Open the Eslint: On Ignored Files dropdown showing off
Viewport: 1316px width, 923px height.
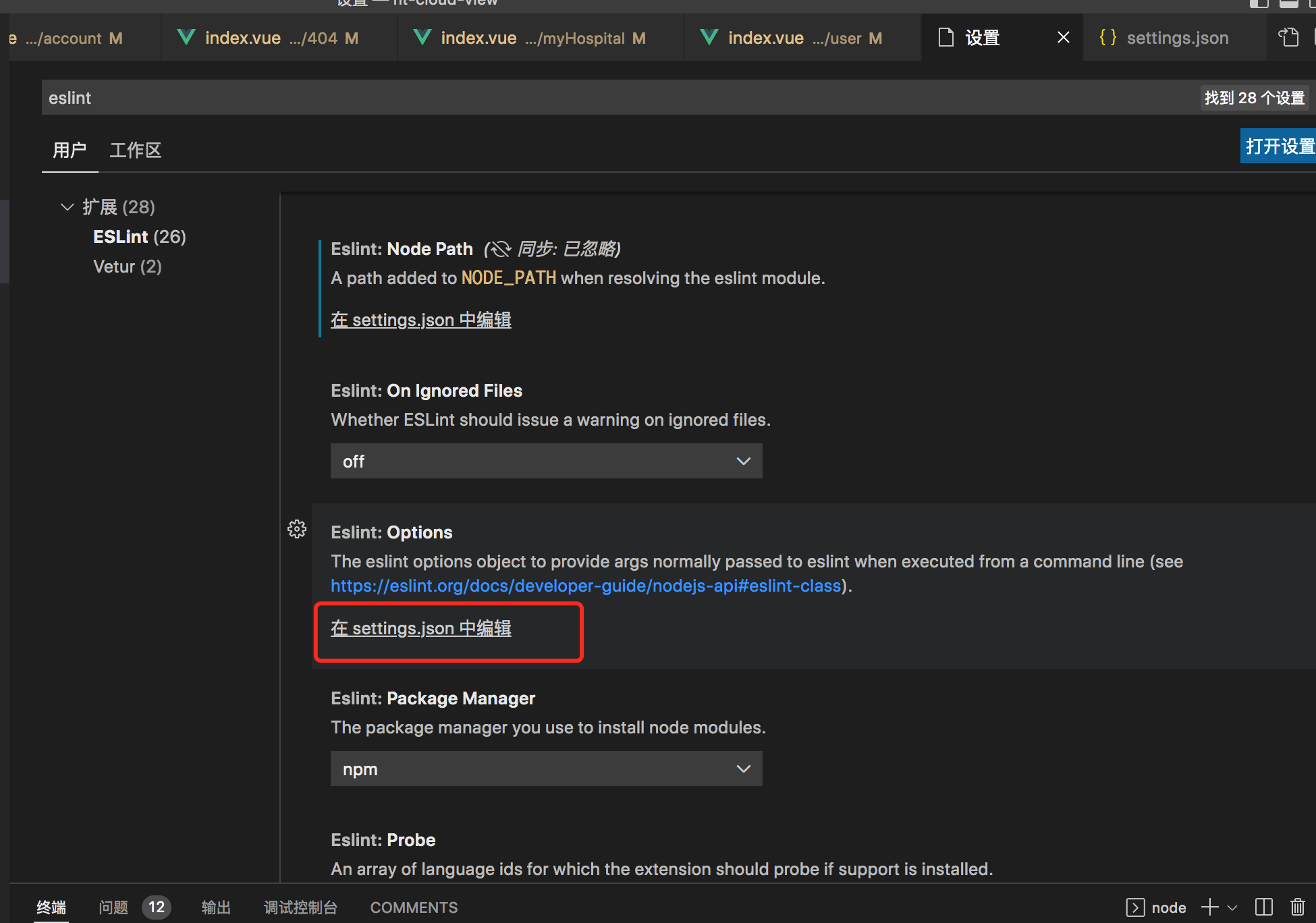click(546, 461)
